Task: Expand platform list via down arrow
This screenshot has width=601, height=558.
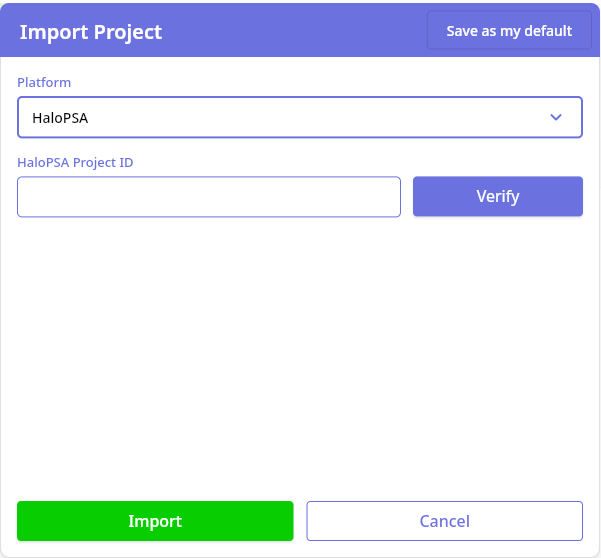Action: pos(557,117)
